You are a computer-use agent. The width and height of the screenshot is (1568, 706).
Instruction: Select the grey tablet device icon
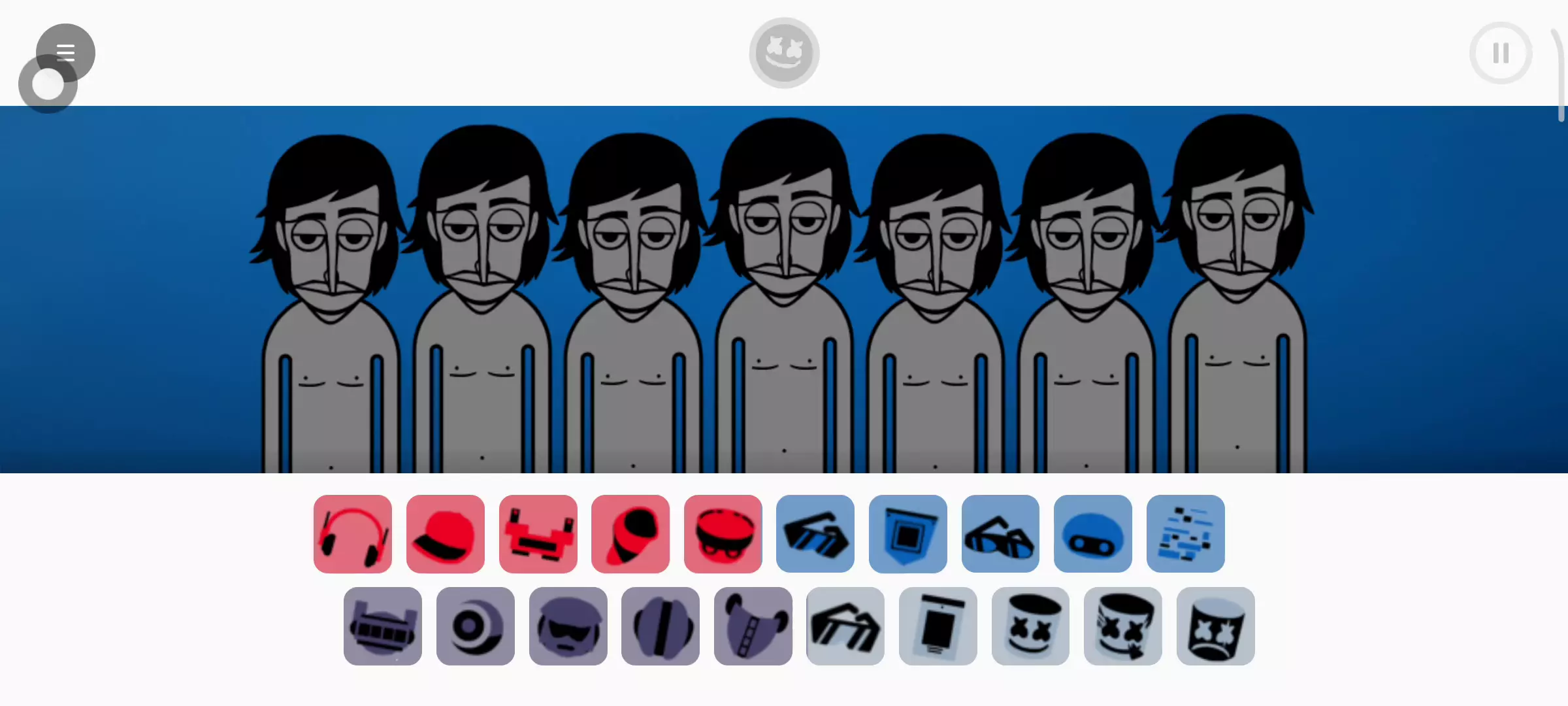(938, 626)
